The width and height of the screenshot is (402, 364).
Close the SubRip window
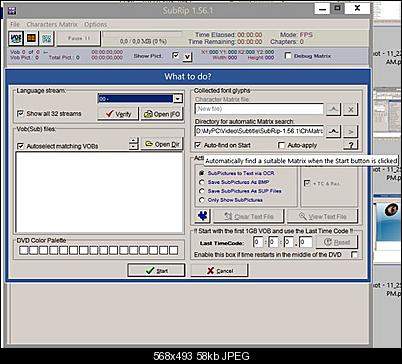tap(357, 8)
